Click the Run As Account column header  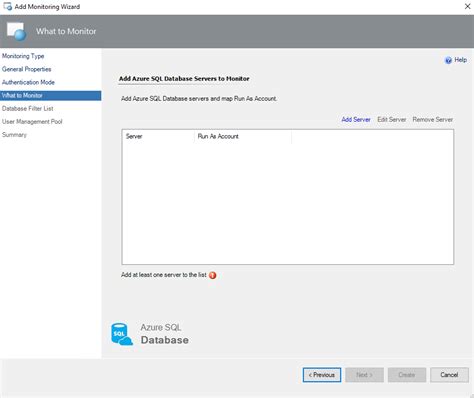pyautogui.click(x=243, y=136)
